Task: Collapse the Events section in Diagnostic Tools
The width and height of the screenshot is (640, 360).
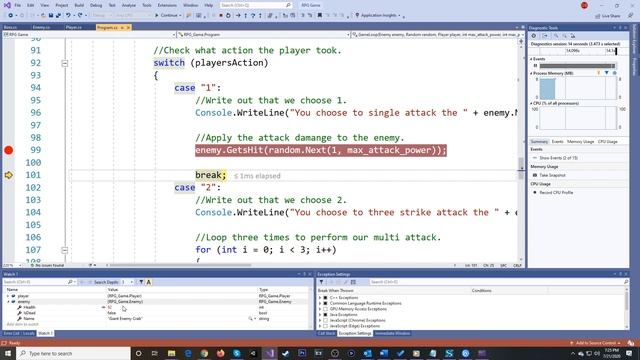Action: click(531, 59)
